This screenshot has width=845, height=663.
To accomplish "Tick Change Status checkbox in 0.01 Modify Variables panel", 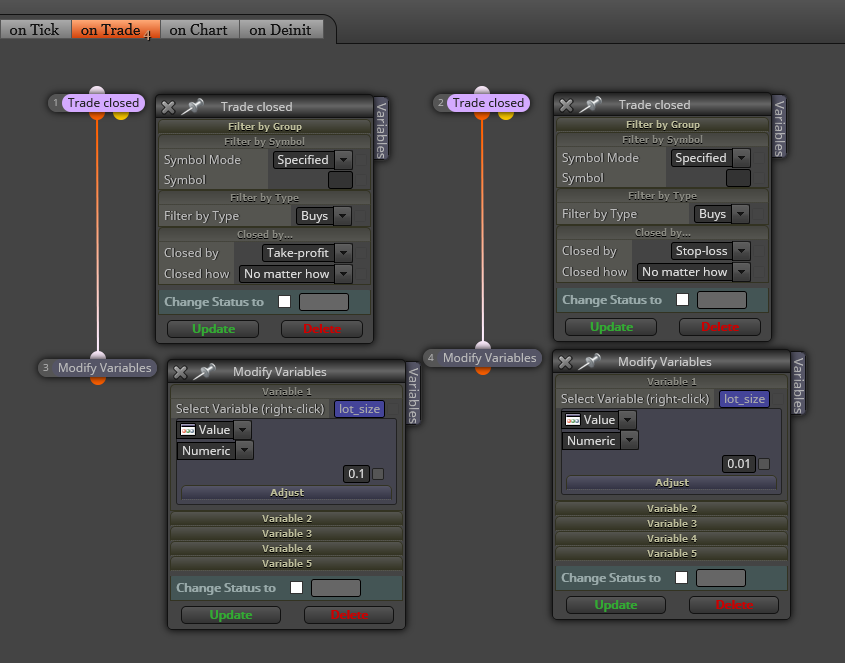I will coord(681,577).
